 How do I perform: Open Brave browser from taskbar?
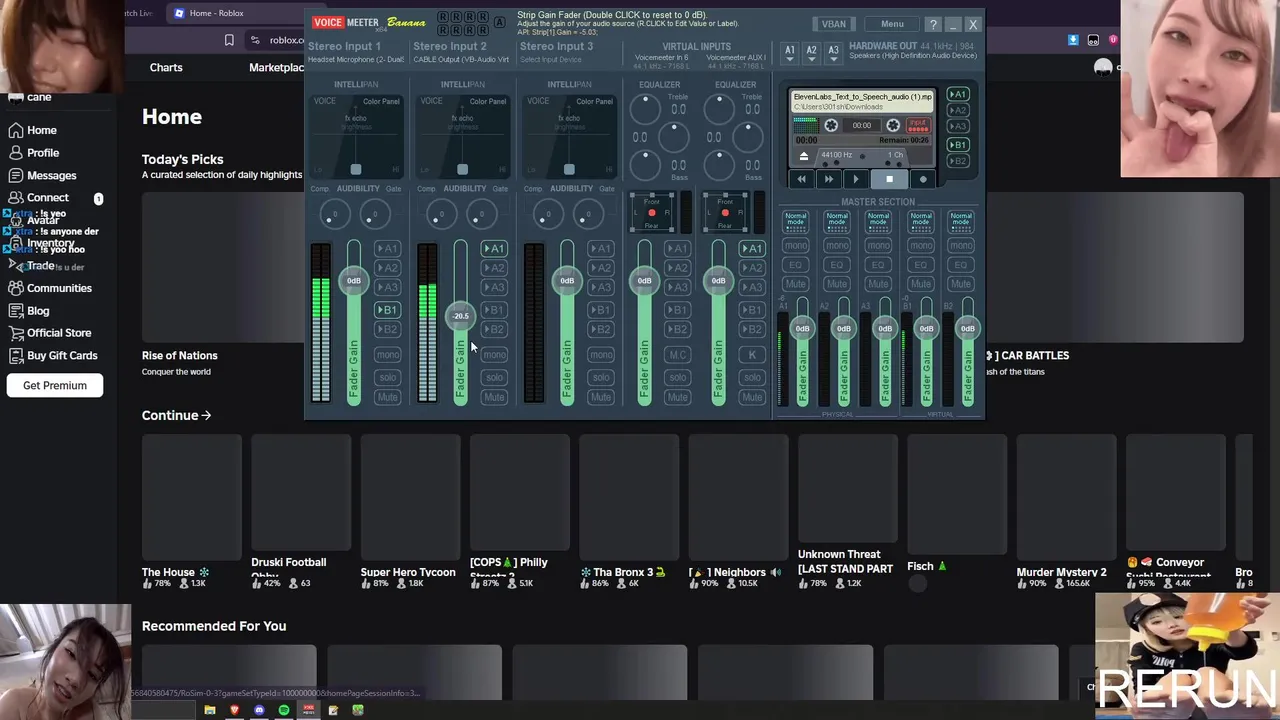click(234, 710)
